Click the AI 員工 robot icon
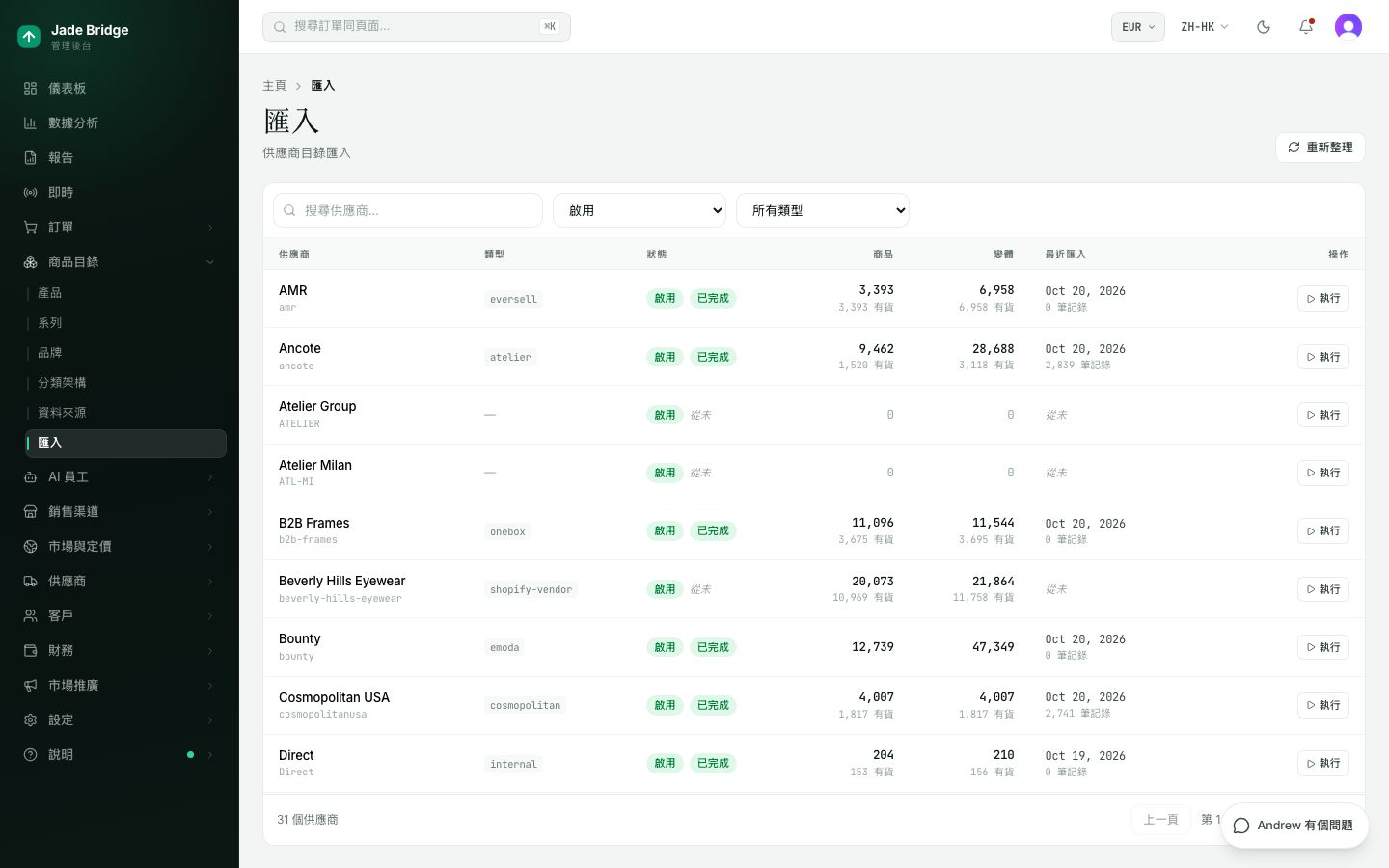This screenshot has height=868, width=1389. click(30, 476)
